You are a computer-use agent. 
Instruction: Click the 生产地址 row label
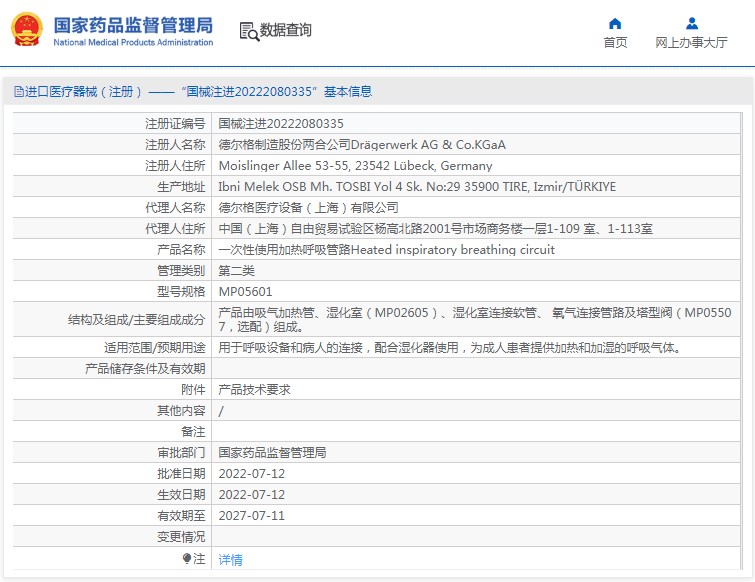(181, 187)
